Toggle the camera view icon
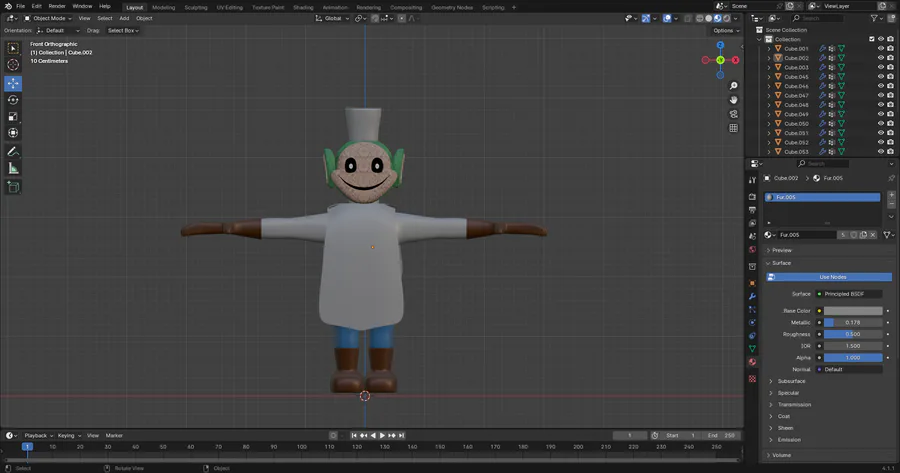 tap(734, 114)
